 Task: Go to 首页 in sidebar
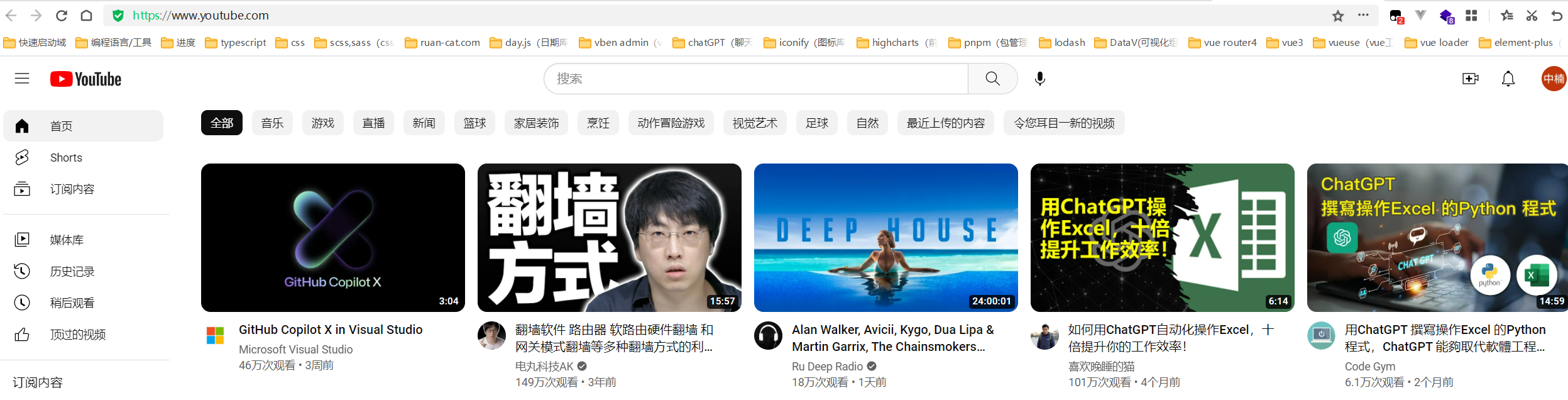point(83,126)
